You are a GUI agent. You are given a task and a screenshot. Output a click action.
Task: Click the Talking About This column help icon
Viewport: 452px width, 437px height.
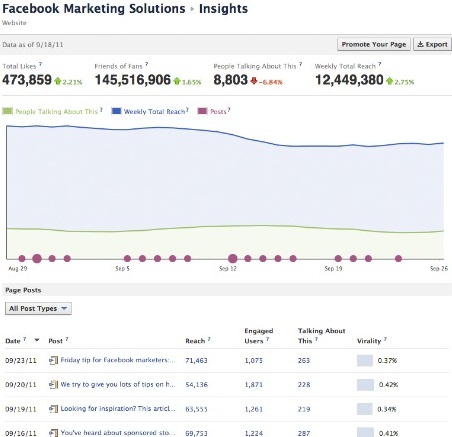point(316,339)
